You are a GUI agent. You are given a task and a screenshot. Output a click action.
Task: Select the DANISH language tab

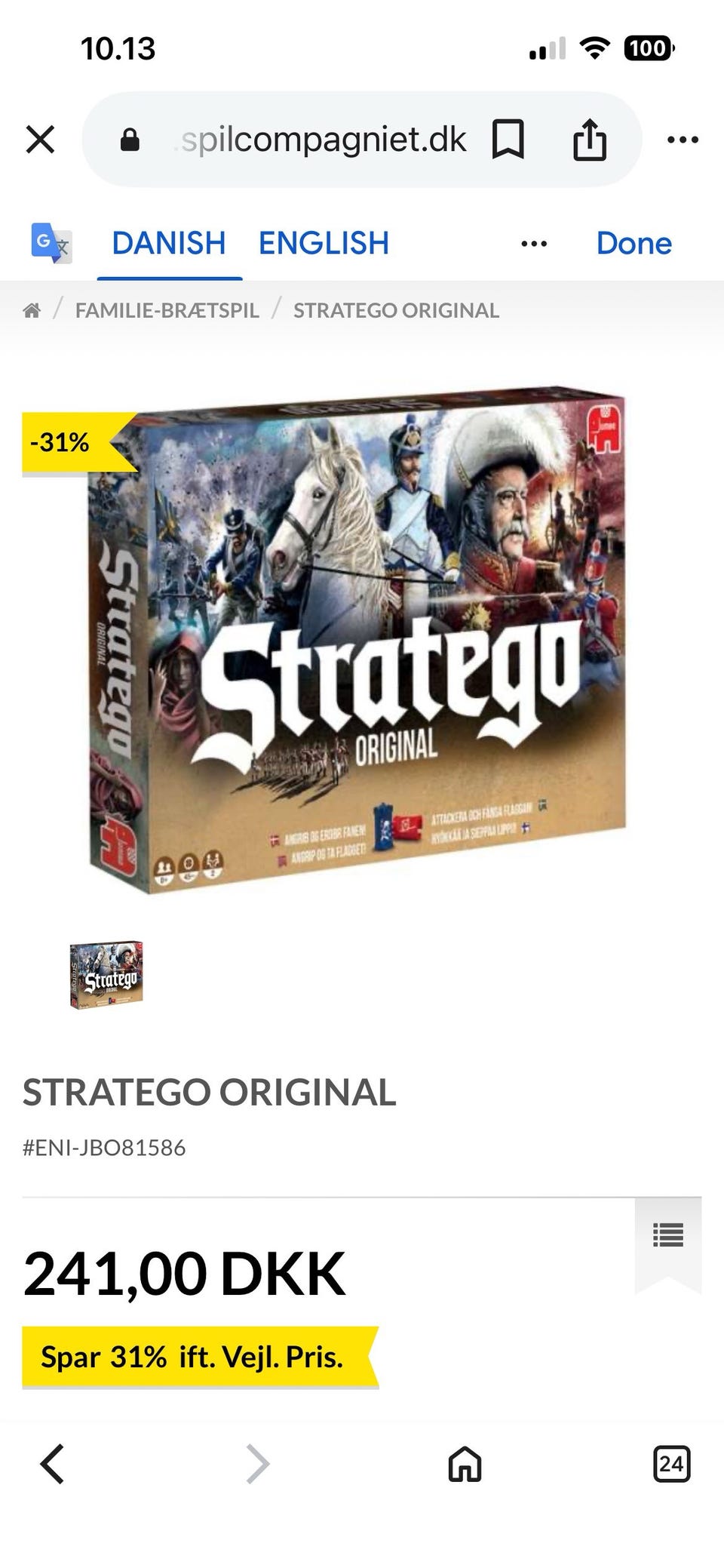click(169, 243)
